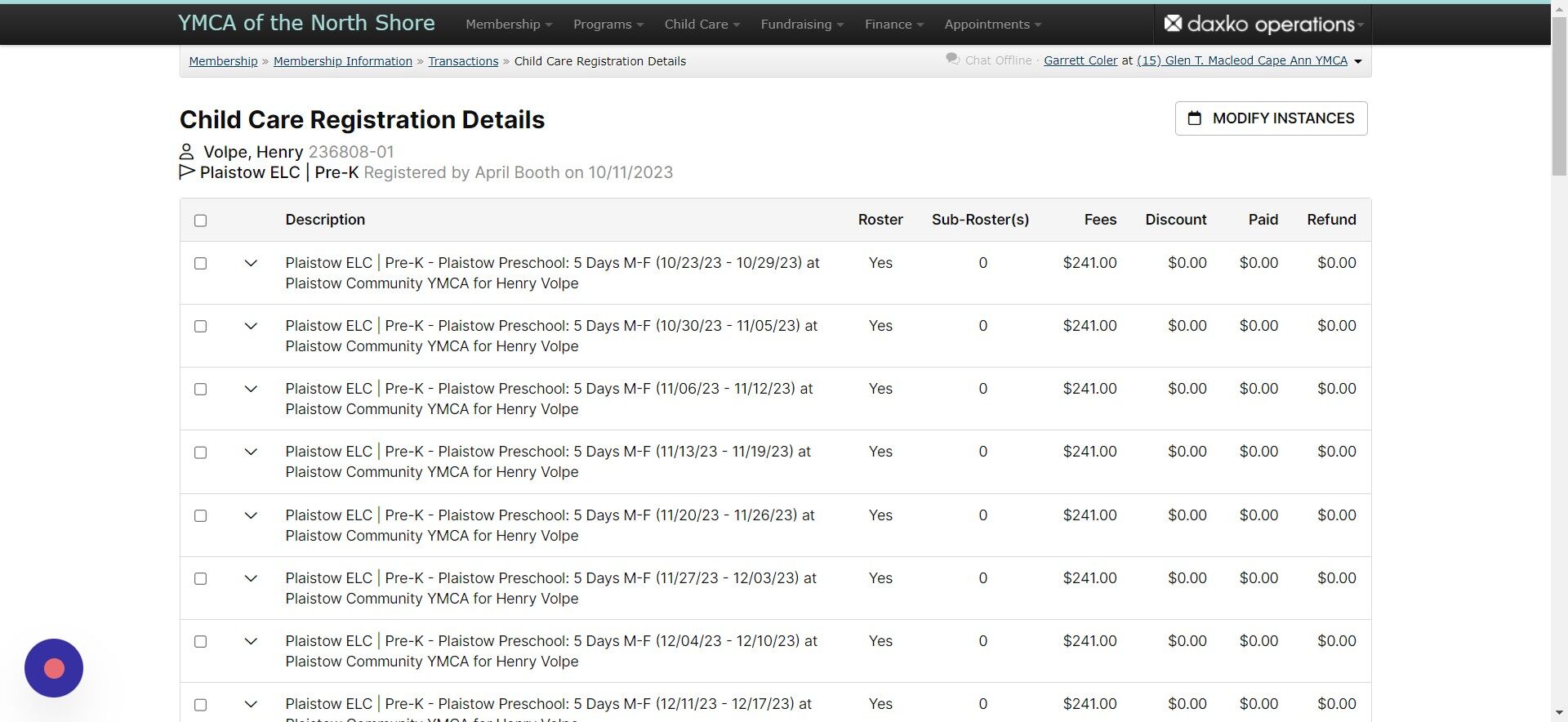Open the Appointments menu
The image size is (1568, 722).
click(x=993, y=25)
